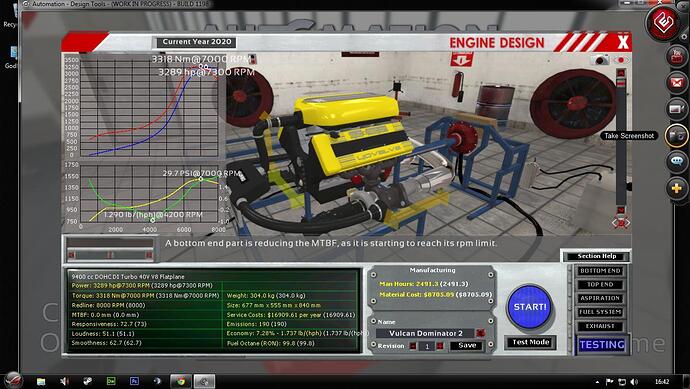
Task: Decrease the Revision number
Action: point(413,346)
